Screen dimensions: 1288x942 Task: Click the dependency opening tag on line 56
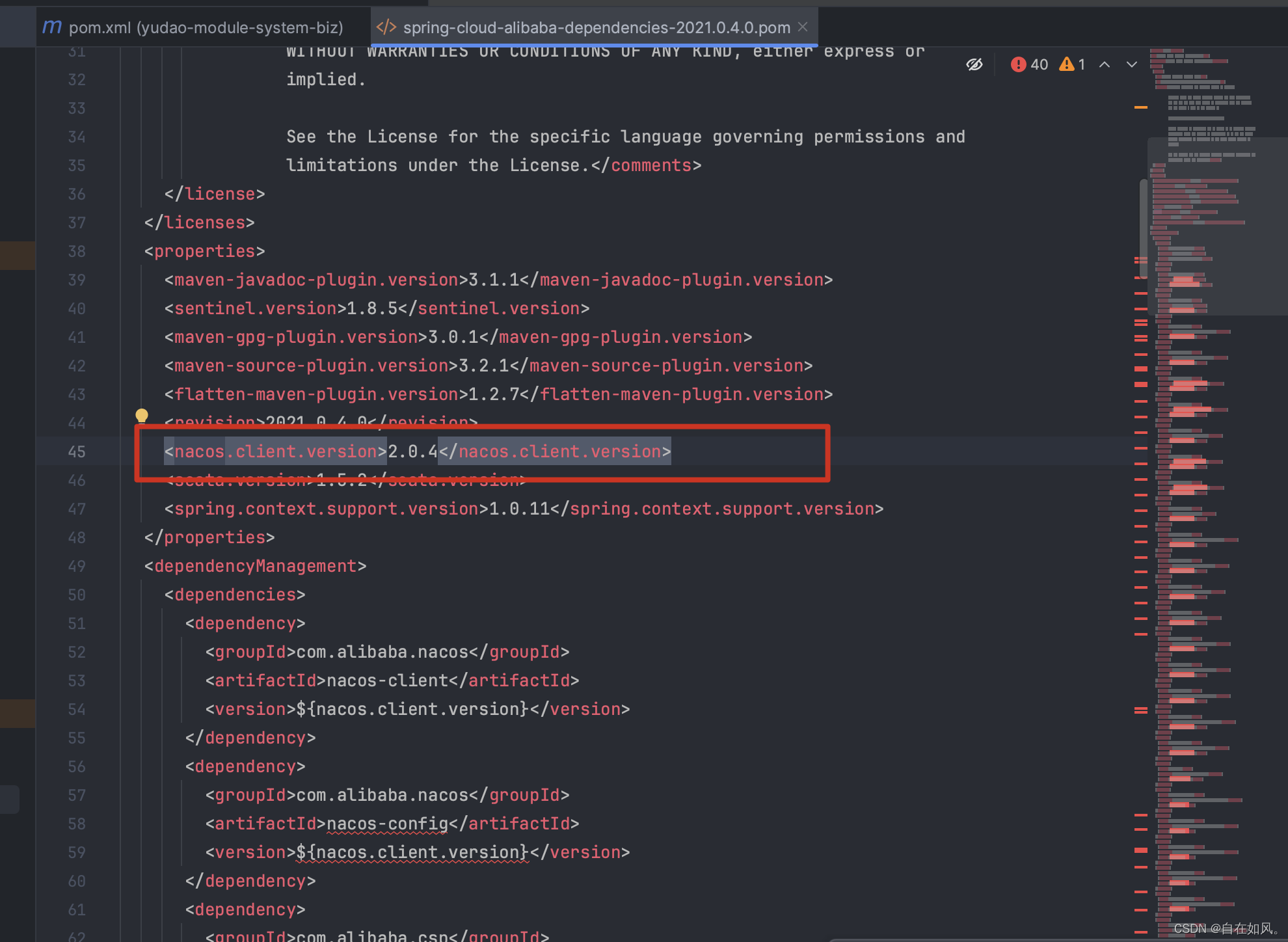tap(245, 766)
